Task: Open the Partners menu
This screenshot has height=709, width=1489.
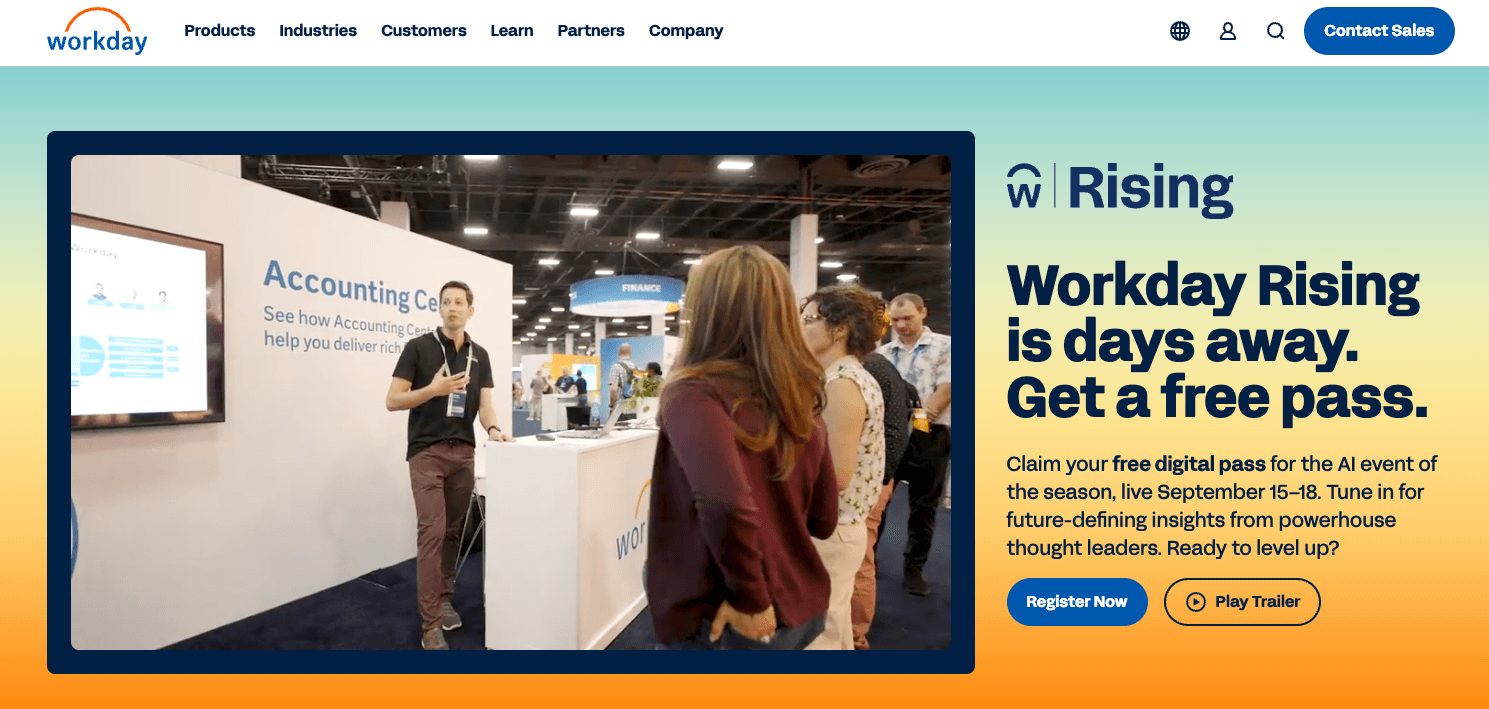Action: click(x=591, y=31)
